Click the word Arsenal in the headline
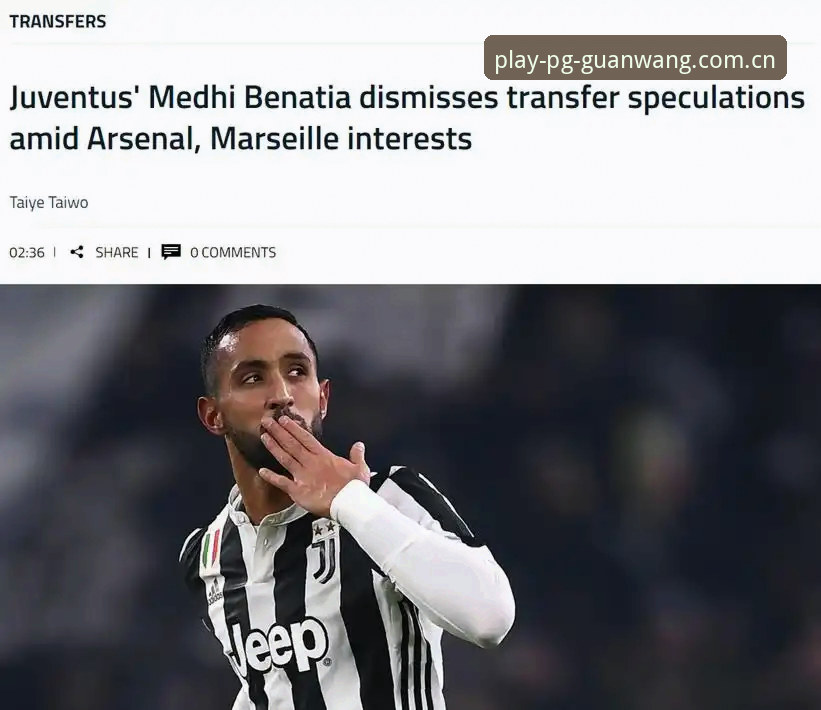Screen dimensions: 821x710 [141, 139]
